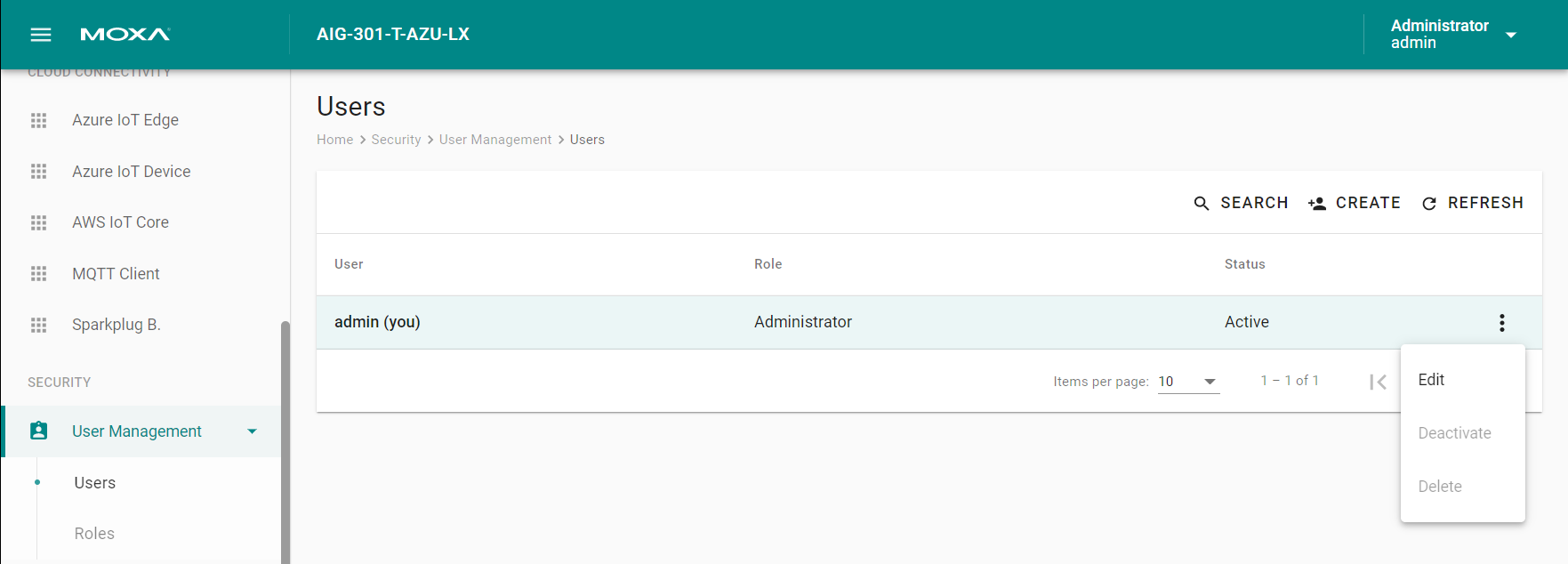Choose Delete from the context menu
1568x564 pixels.
1462,487
